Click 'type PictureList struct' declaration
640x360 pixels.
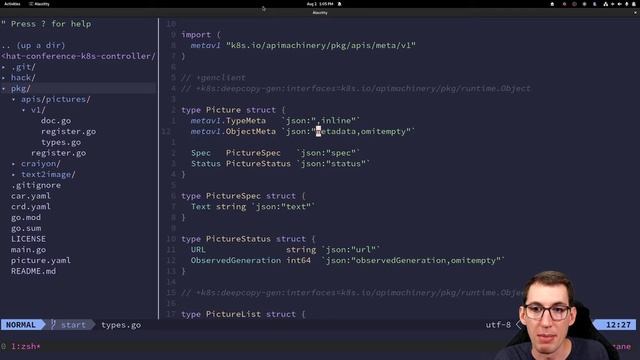pos(243,314)
